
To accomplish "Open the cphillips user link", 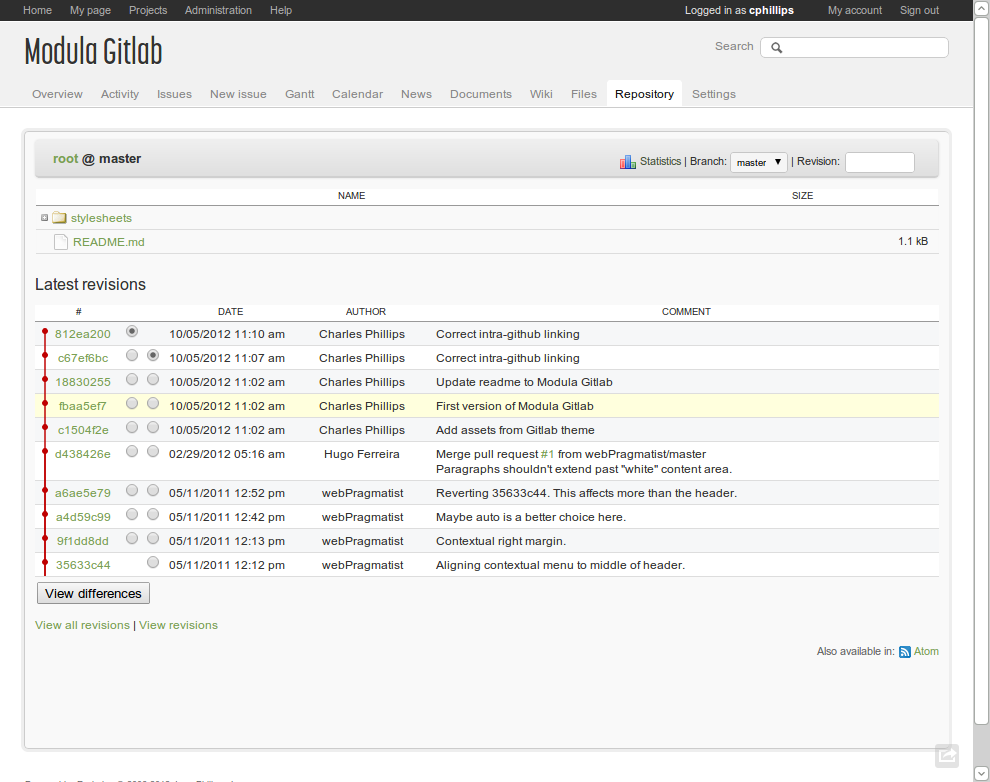I will 771,10.
